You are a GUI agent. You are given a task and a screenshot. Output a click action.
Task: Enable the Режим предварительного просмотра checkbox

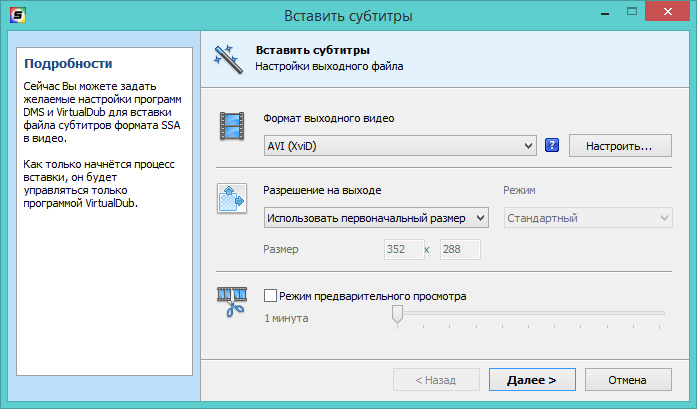pyautogui.click(x=270, y=296)
